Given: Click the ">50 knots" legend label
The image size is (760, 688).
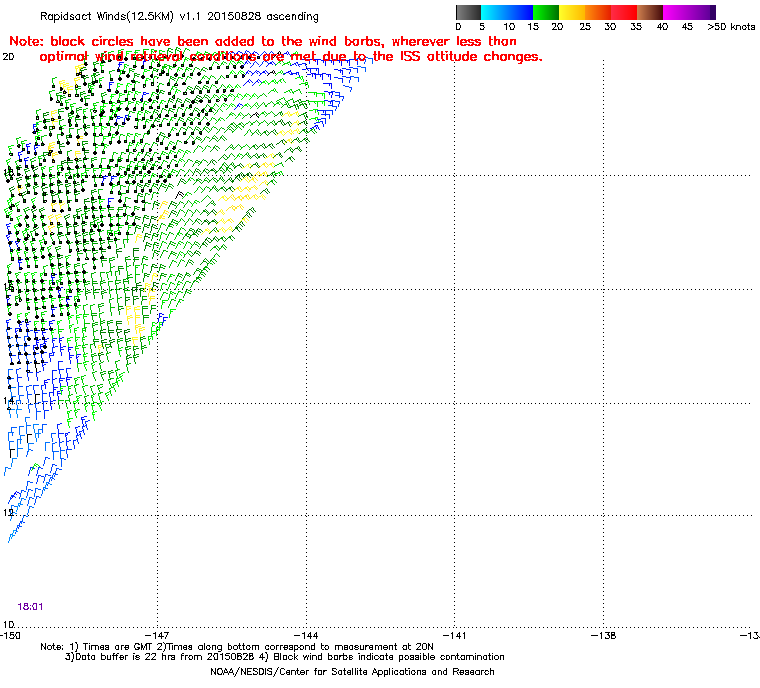Looking at the screenshot, I should (x=731, y=27).
